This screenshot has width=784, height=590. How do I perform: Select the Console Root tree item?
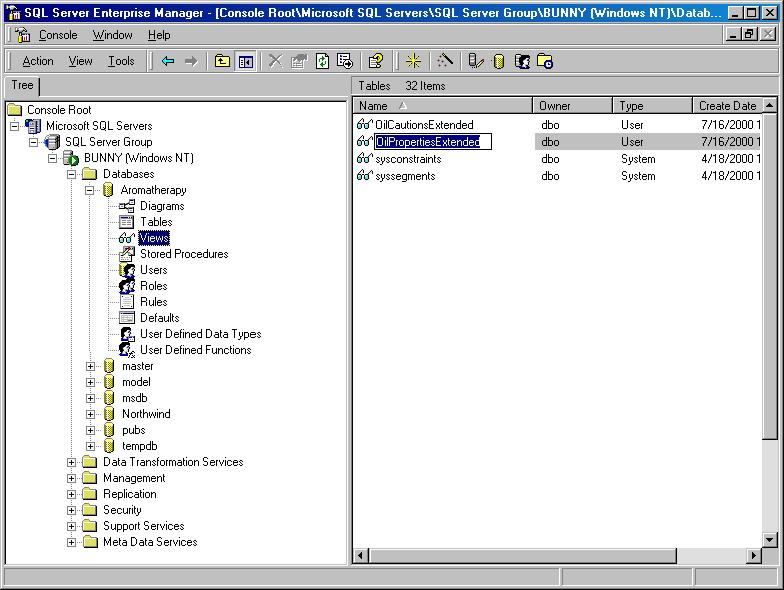point(59,110)
